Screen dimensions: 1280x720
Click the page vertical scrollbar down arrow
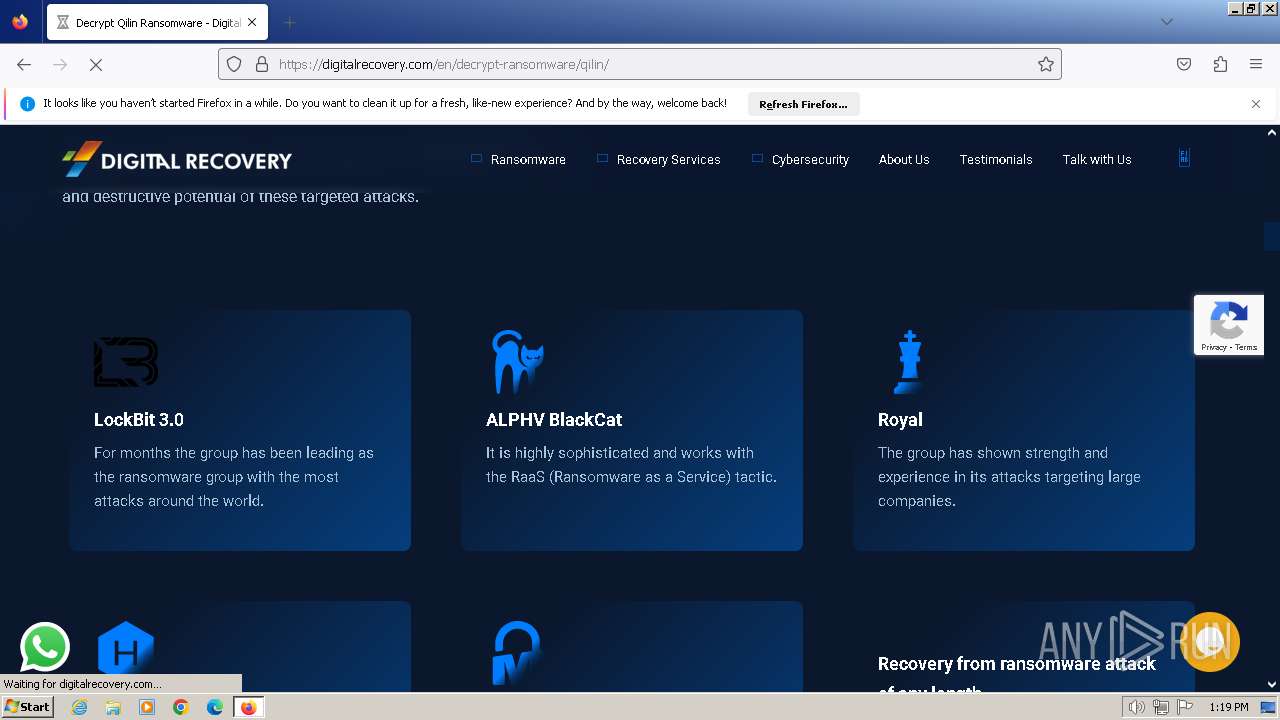(x=1272, y=685)
